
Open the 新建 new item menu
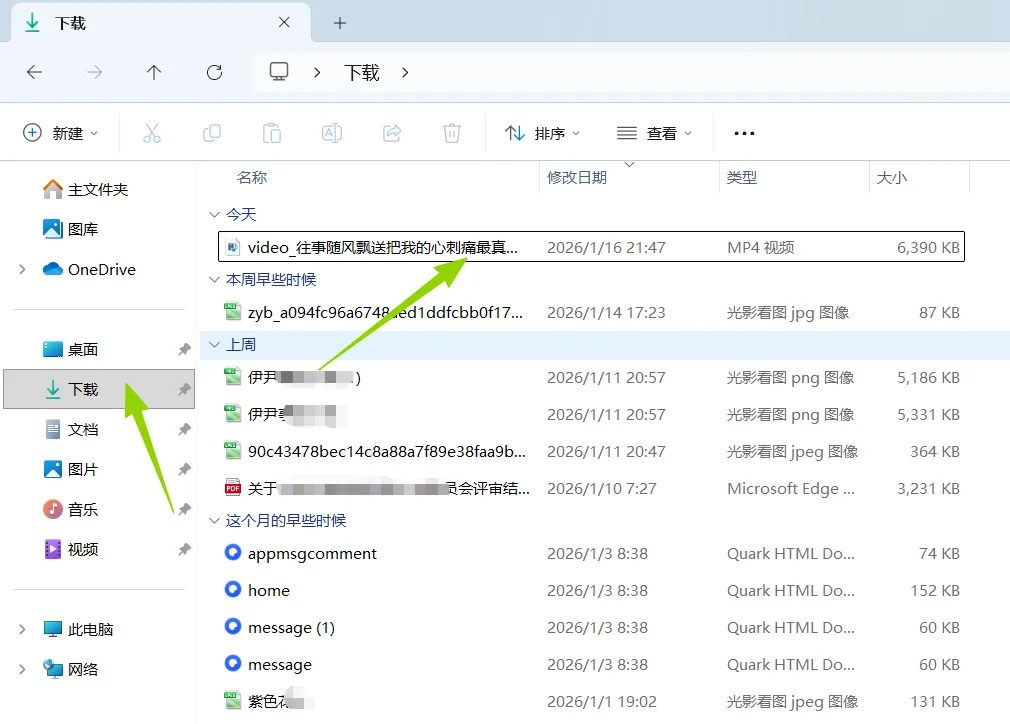(61, 133)
